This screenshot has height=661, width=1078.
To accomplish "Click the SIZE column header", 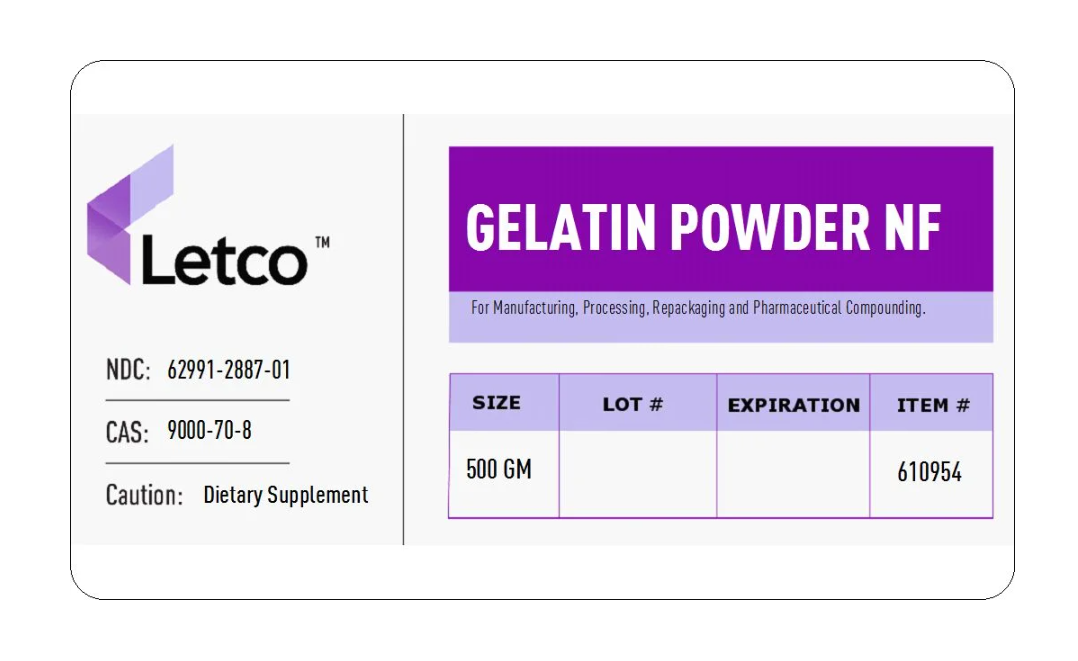I will 496,403.
